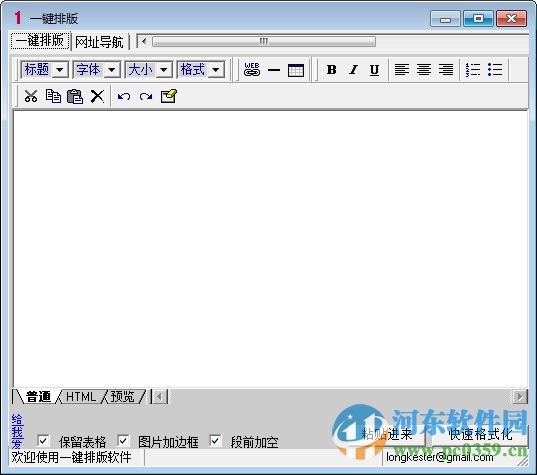537x475 pixels.
Task: Click the yellow highlighter edit icon
Action: 168,96
